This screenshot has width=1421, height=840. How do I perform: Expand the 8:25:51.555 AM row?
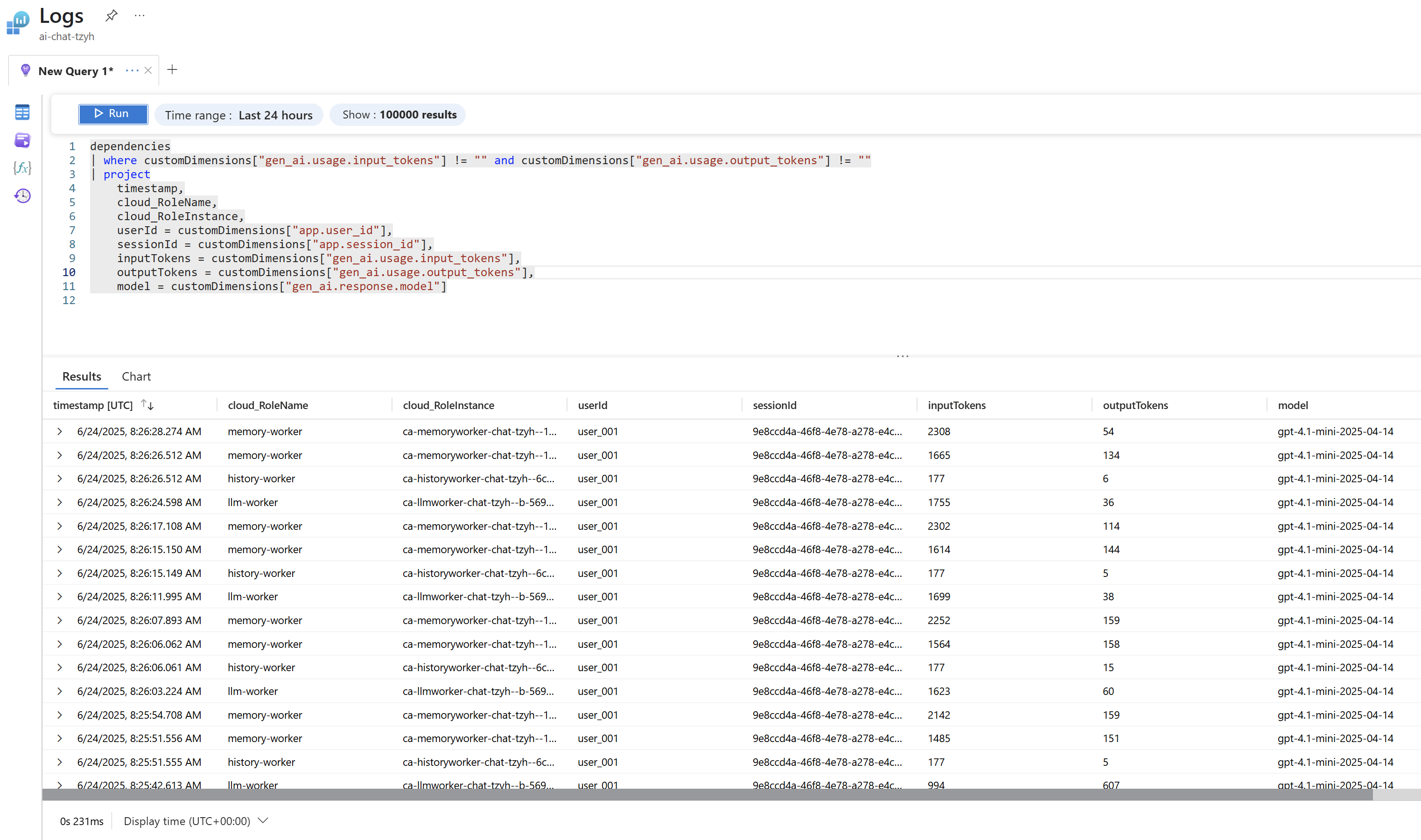[x=59, y=762]
